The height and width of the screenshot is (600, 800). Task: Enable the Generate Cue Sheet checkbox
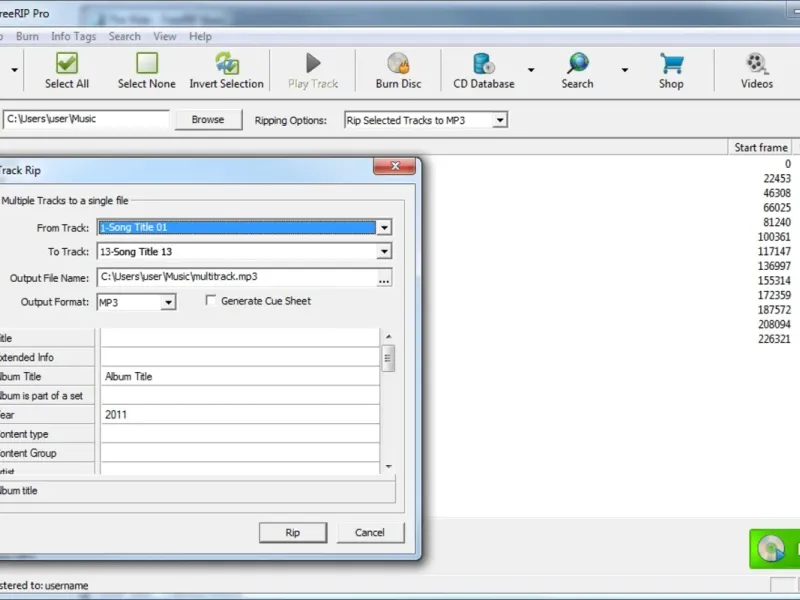point(211,301)
